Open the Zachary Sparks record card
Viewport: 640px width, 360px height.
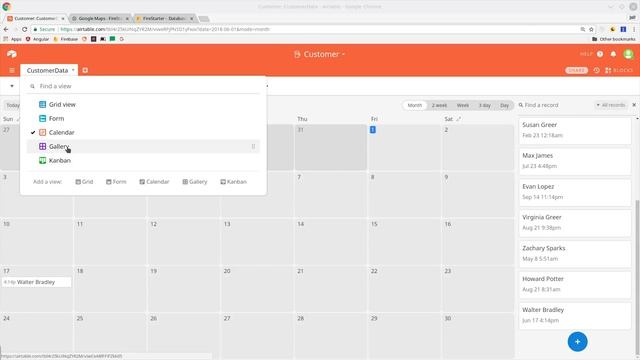click(x=575, y=253)
